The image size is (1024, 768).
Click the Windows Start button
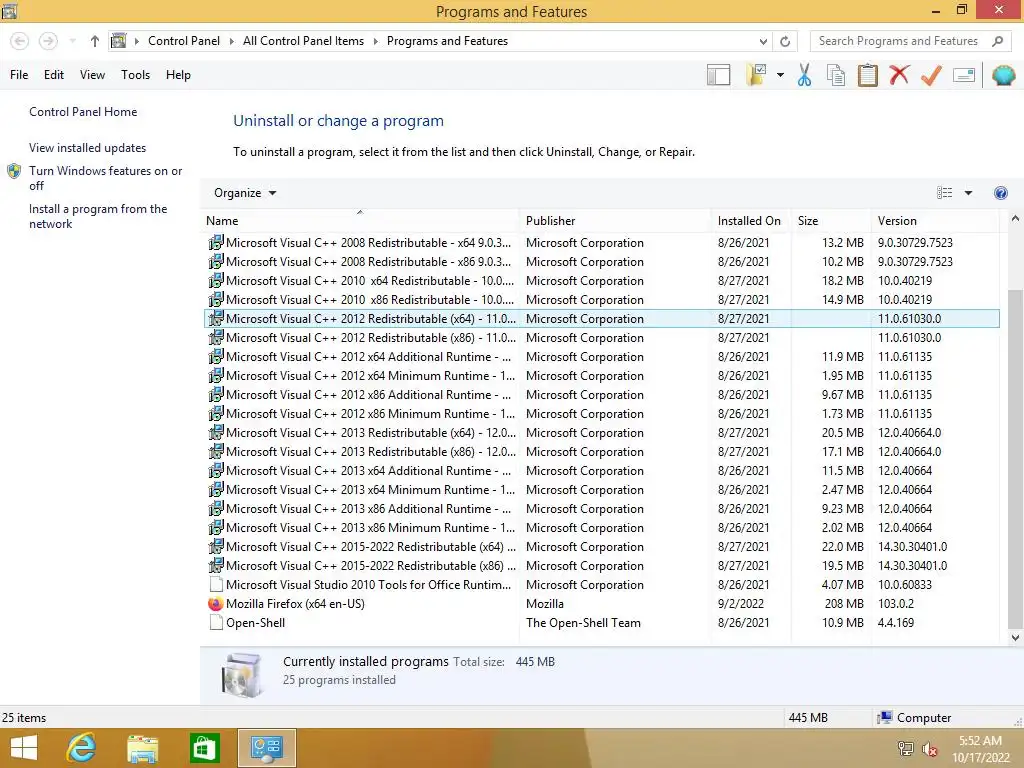coord(24,748)
